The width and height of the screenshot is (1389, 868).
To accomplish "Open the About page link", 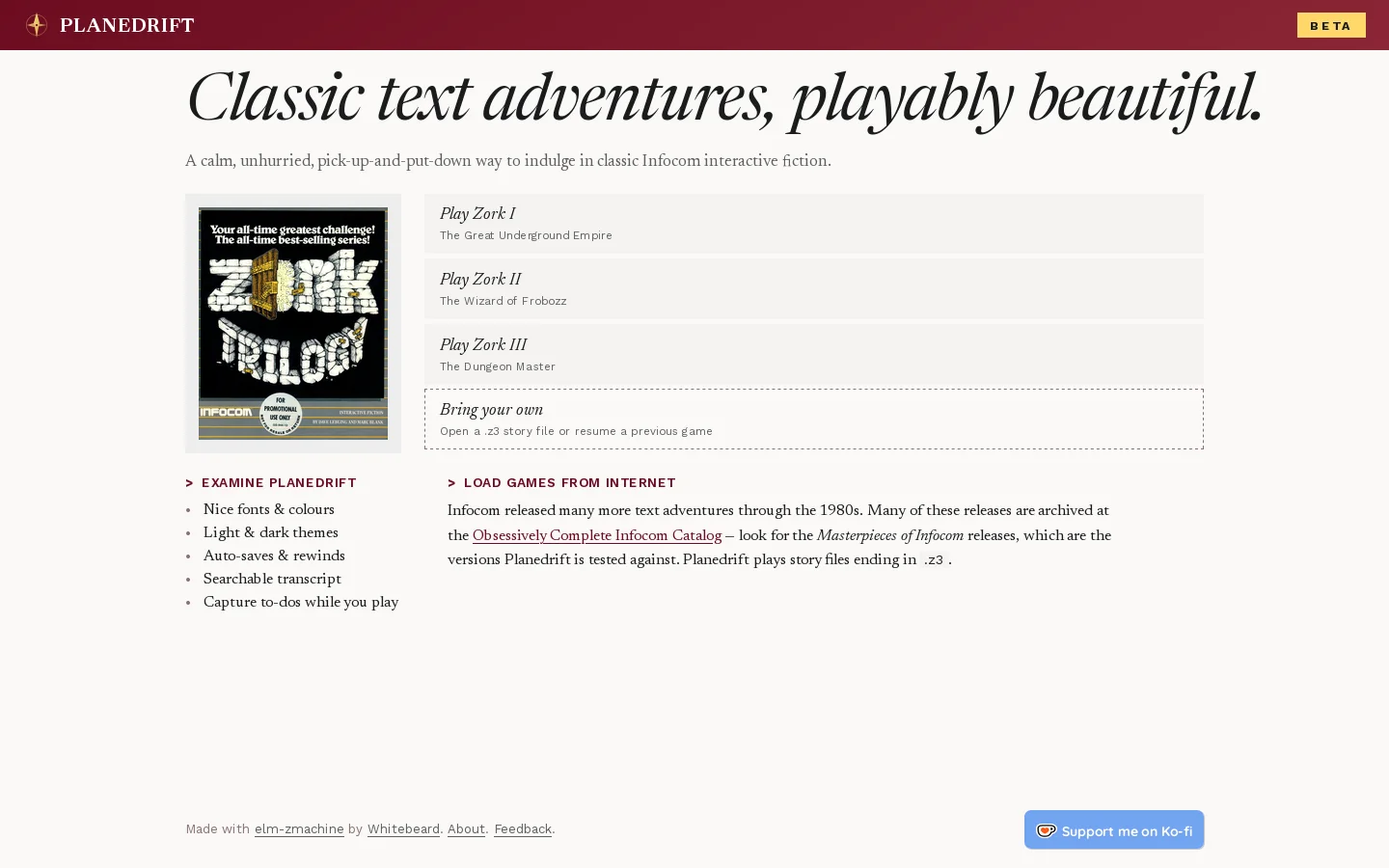I will pyautogui.click(x=466, y=828).
